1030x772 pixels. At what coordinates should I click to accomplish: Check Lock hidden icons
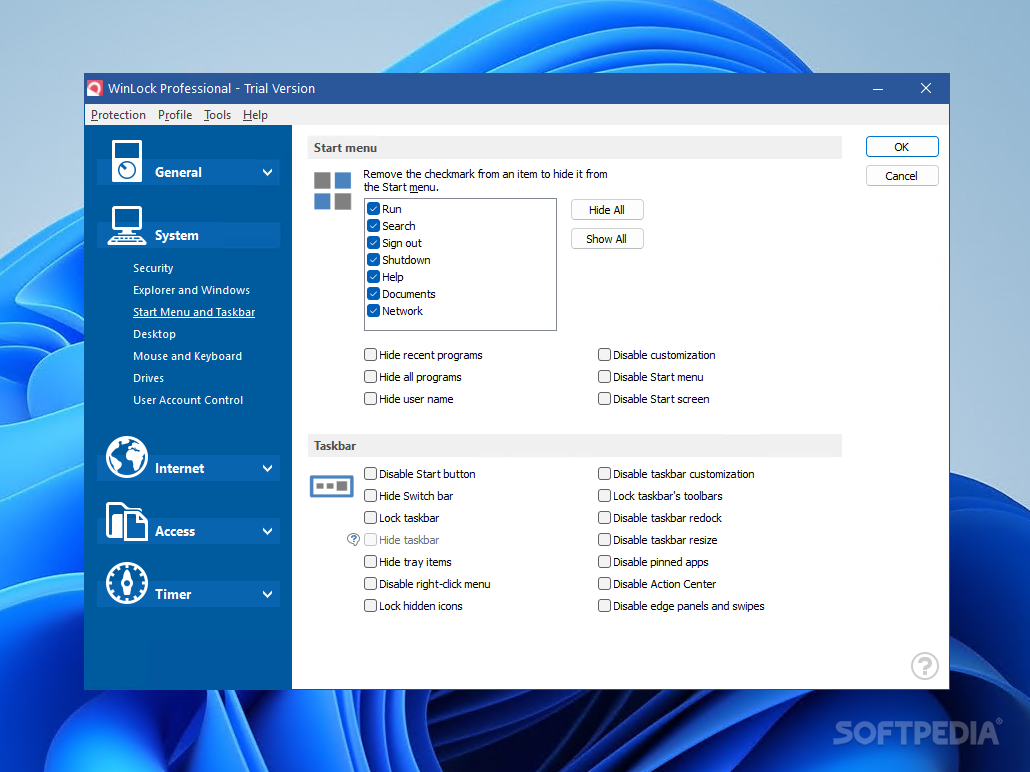(x=370, y=606)
